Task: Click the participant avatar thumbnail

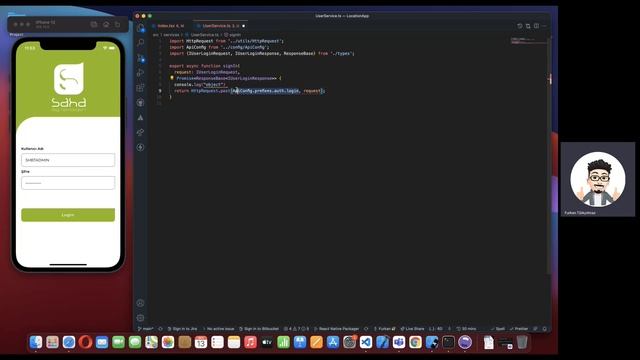Action: pos(598,179)
